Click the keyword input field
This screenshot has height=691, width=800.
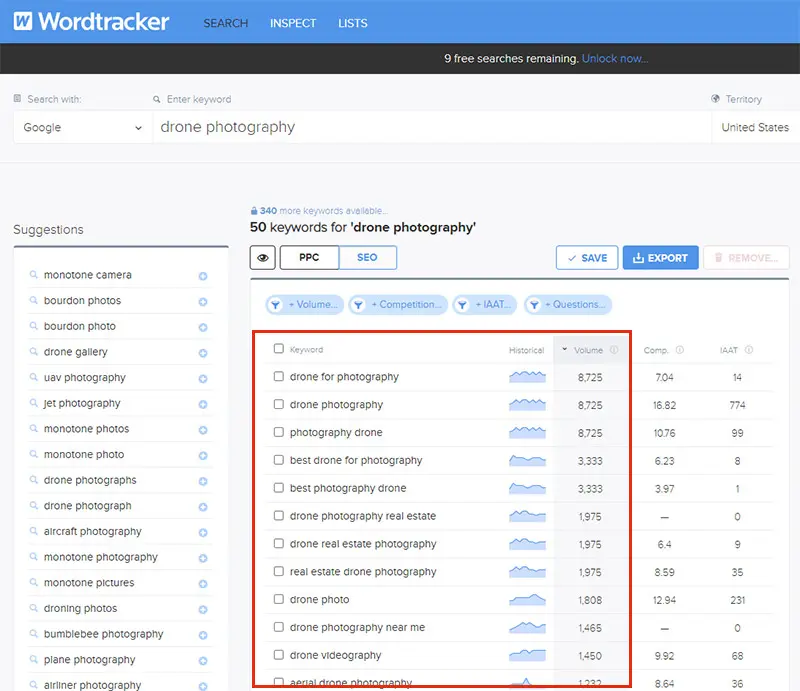tap(432, 127)
